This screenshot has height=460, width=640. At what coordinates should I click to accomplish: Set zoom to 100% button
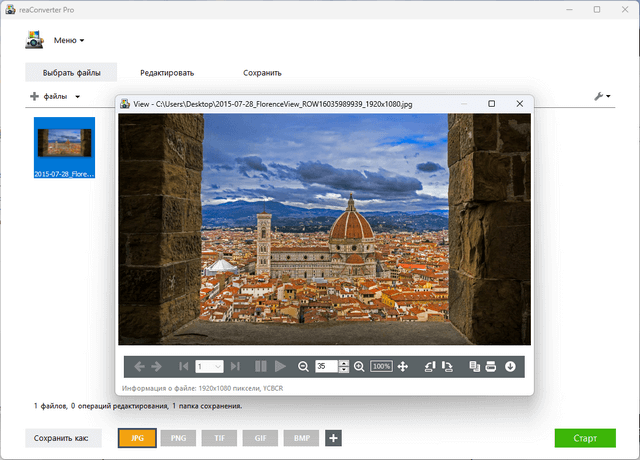coord(381,367)
